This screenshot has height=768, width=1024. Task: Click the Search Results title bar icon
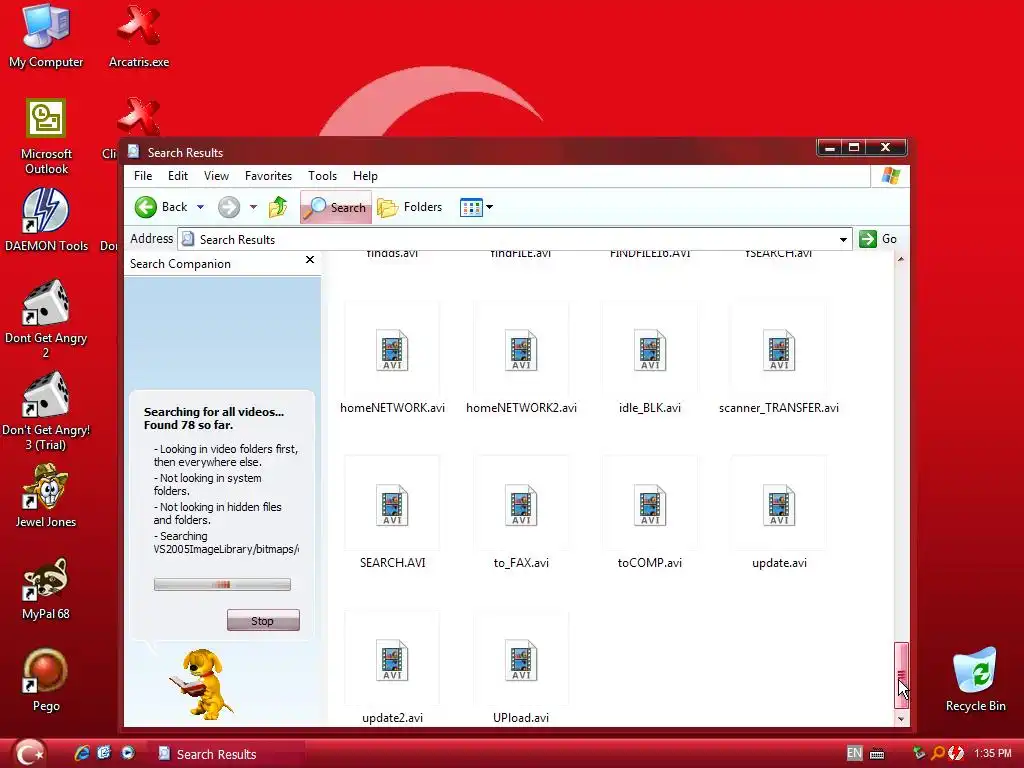coord(133,152)
